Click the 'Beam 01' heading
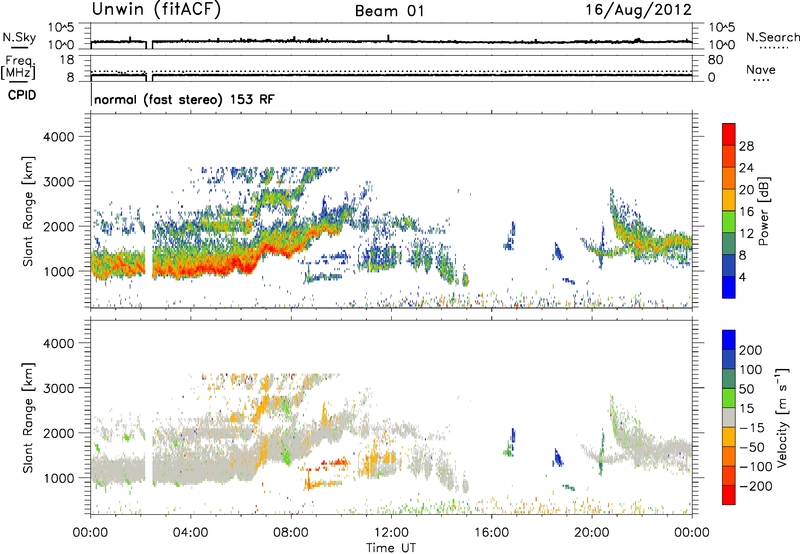The height and width of the screenshot is (554, 800). click(x=389, y=11)
